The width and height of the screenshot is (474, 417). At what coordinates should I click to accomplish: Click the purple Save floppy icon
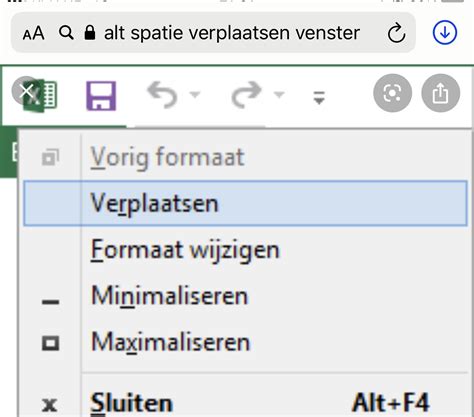pyautogui.click(x=101, y=96)
